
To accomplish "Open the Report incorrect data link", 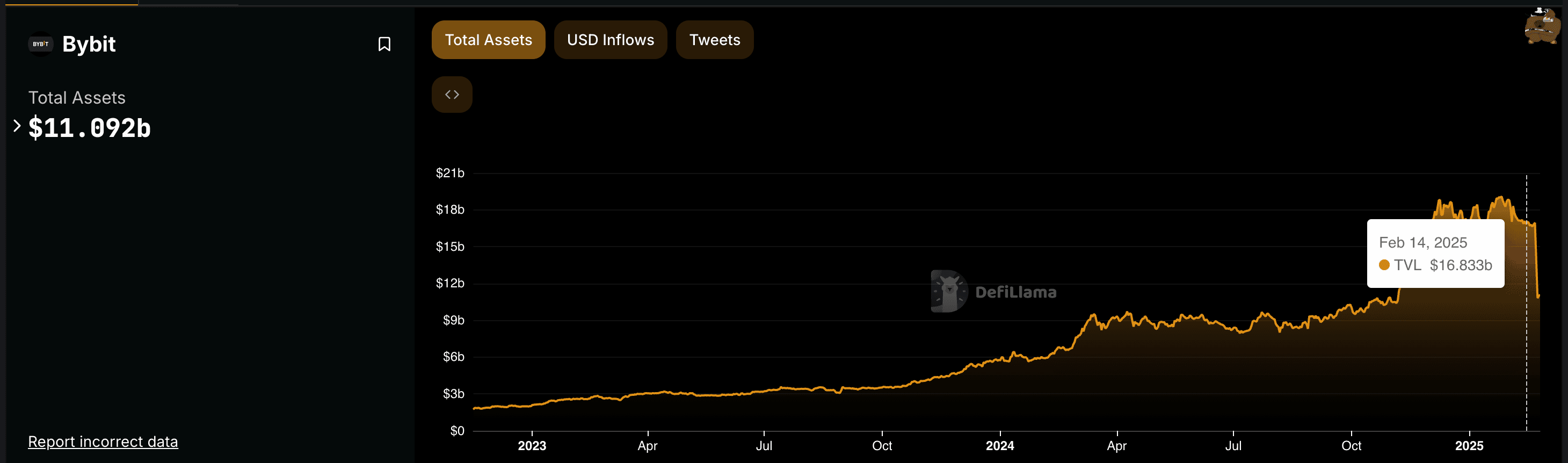I will 103,442.
